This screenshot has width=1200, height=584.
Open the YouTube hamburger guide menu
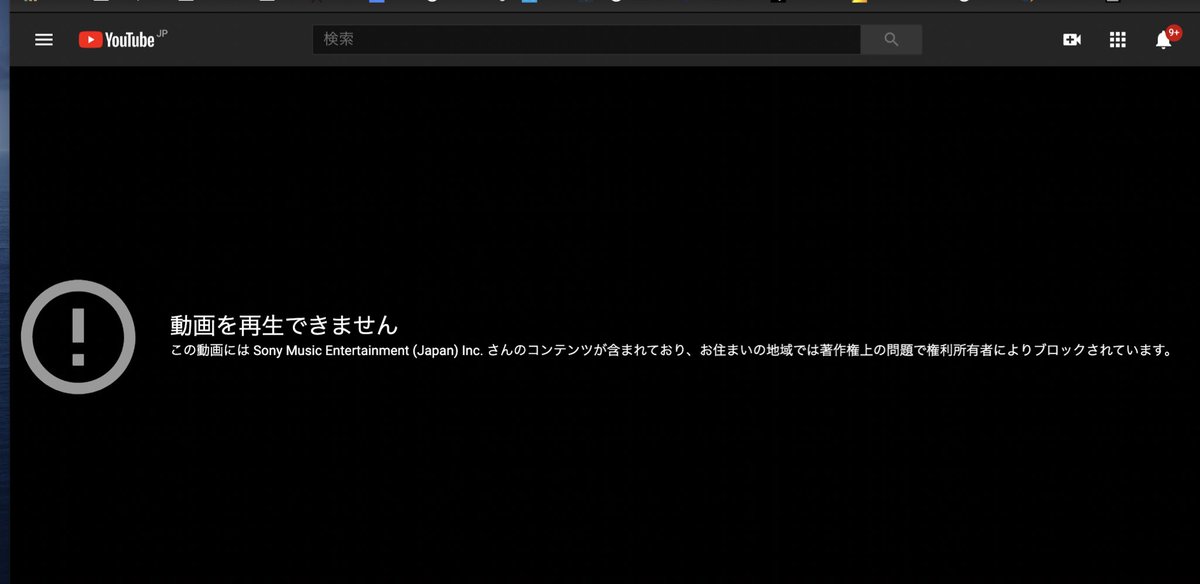[44, 40]
